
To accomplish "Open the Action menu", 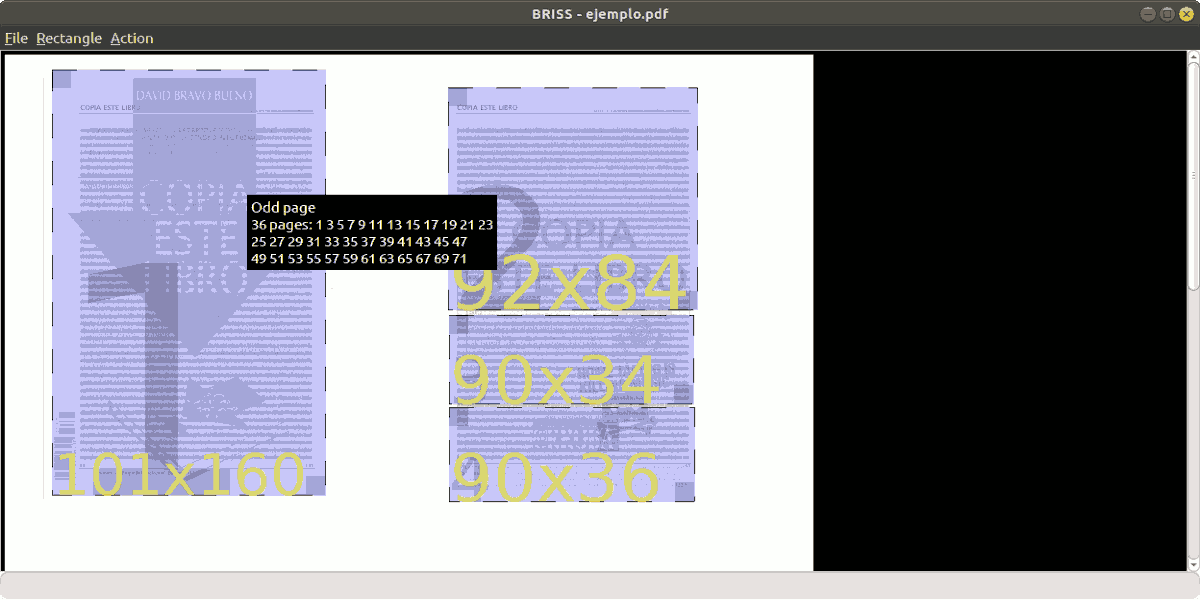I will (132, 38).
